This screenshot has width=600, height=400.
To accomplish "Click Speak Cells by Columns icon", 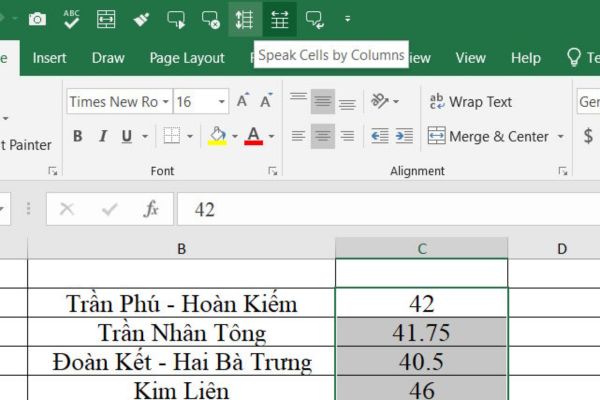I will (x=280, y=19).
